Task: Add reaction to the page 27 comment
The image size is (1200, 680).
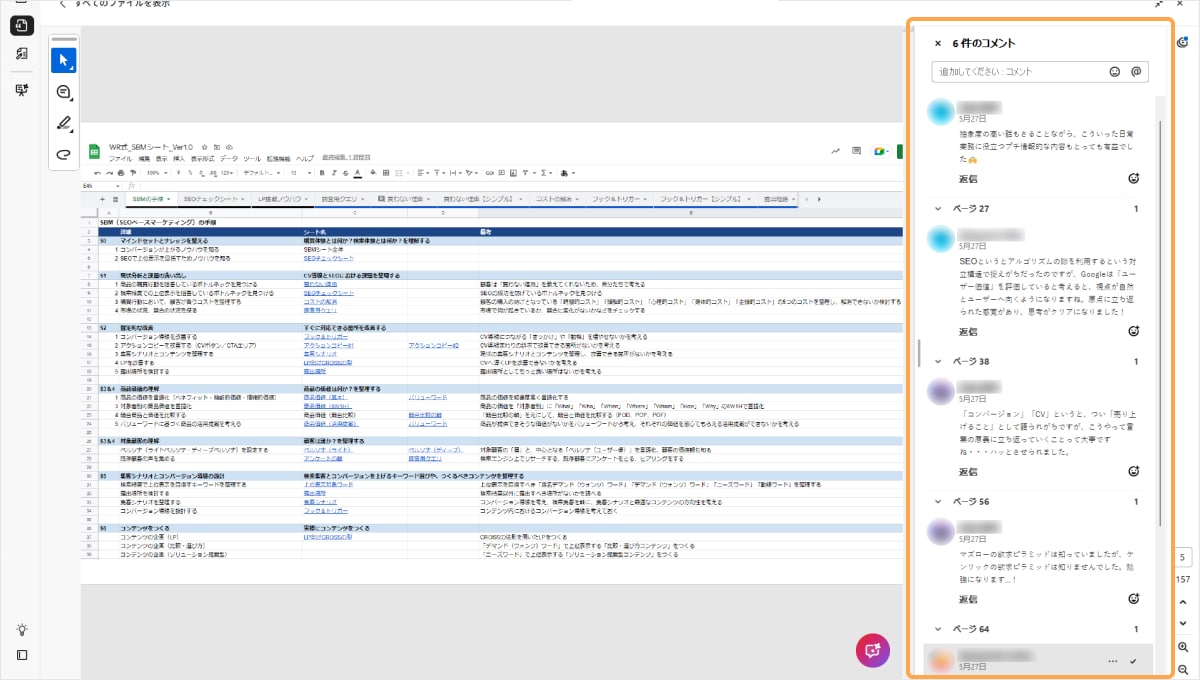Action: coord(1133,331)
